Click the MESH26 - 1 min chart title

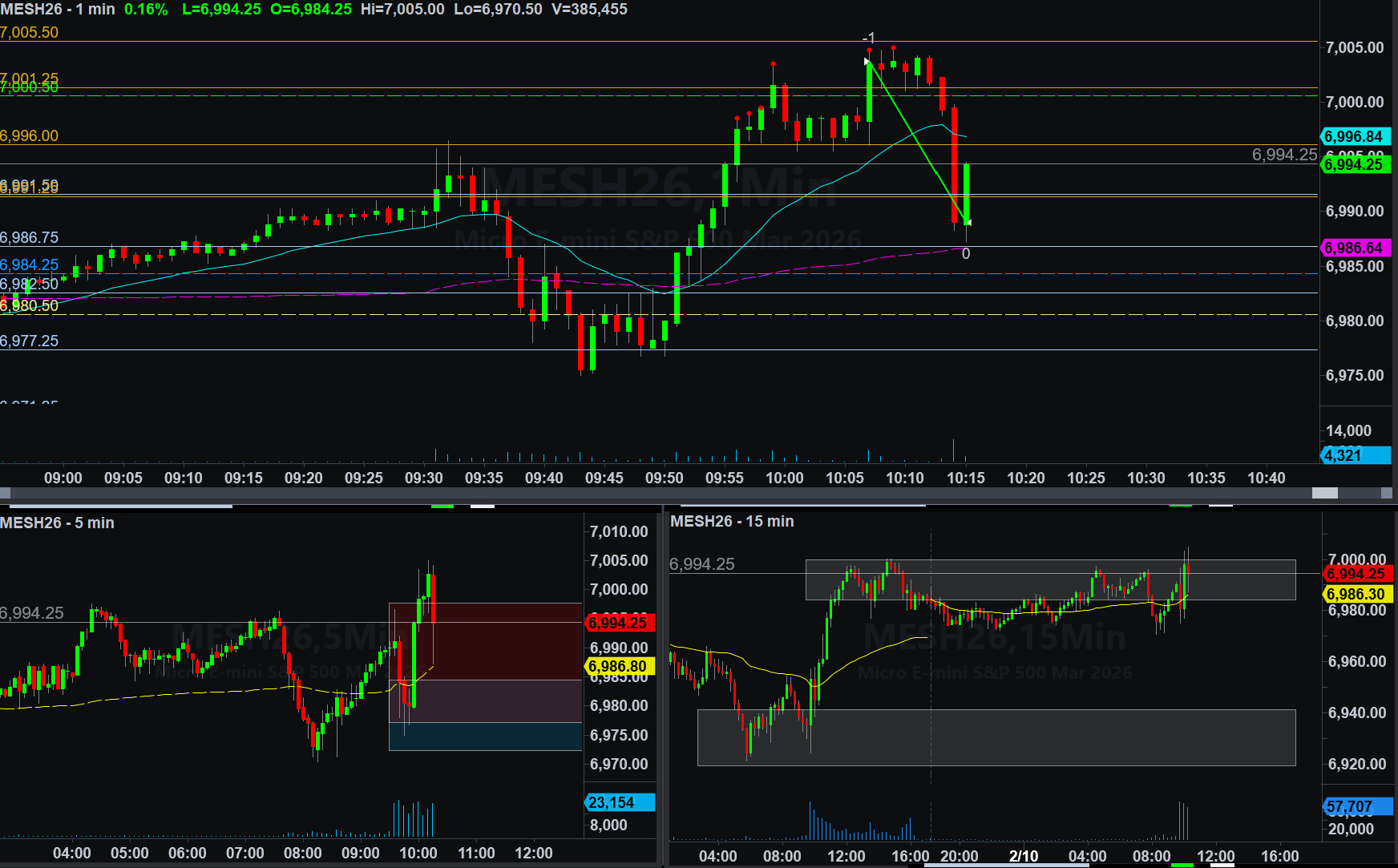pos(58,10)
